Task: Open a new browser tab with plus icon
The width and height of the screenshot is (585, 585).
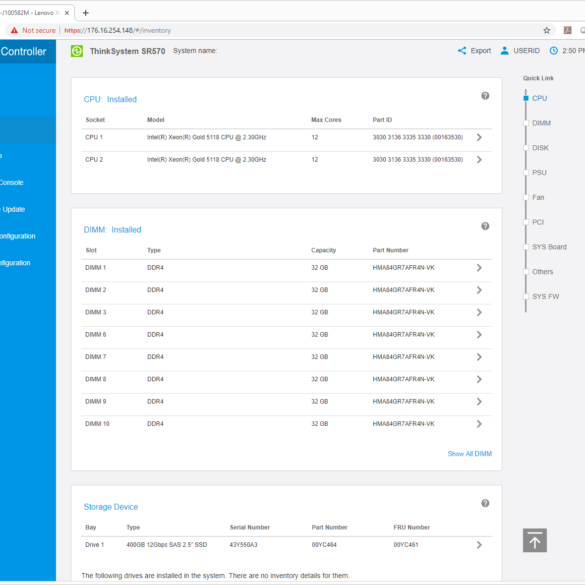Action: (85, 13)
